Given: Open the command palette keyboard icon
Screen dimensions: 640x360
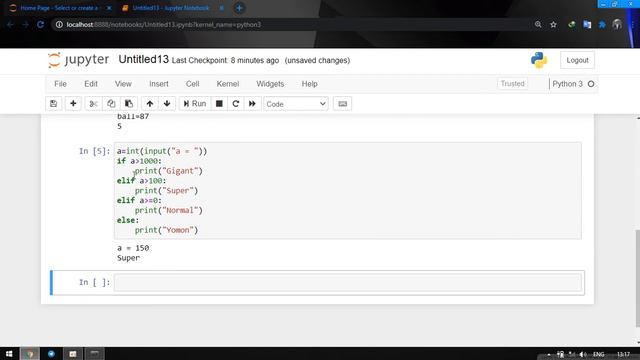Looking at the screenshot, I should click(x=342, y=104).
